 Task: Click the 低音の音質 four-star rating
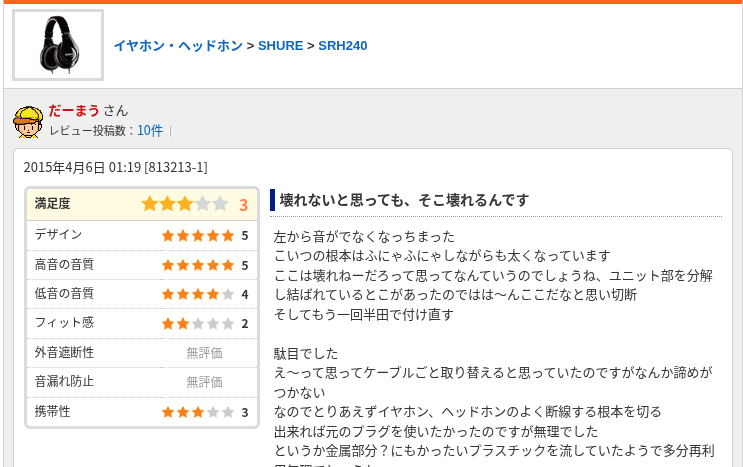click(198, 294)
